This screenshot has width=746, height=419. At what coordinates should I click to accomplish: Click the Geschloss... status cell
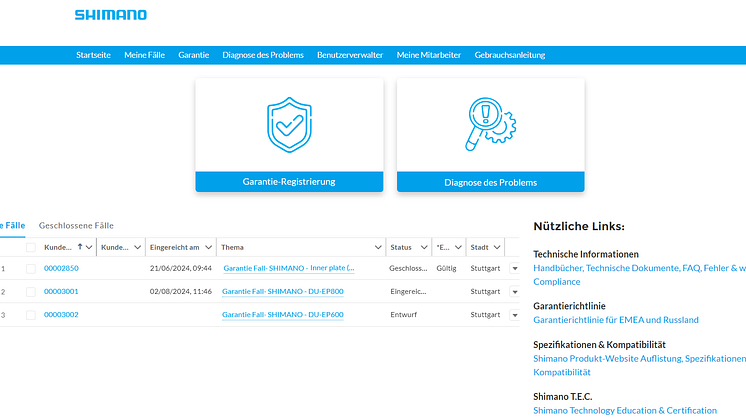pos(408,268)
